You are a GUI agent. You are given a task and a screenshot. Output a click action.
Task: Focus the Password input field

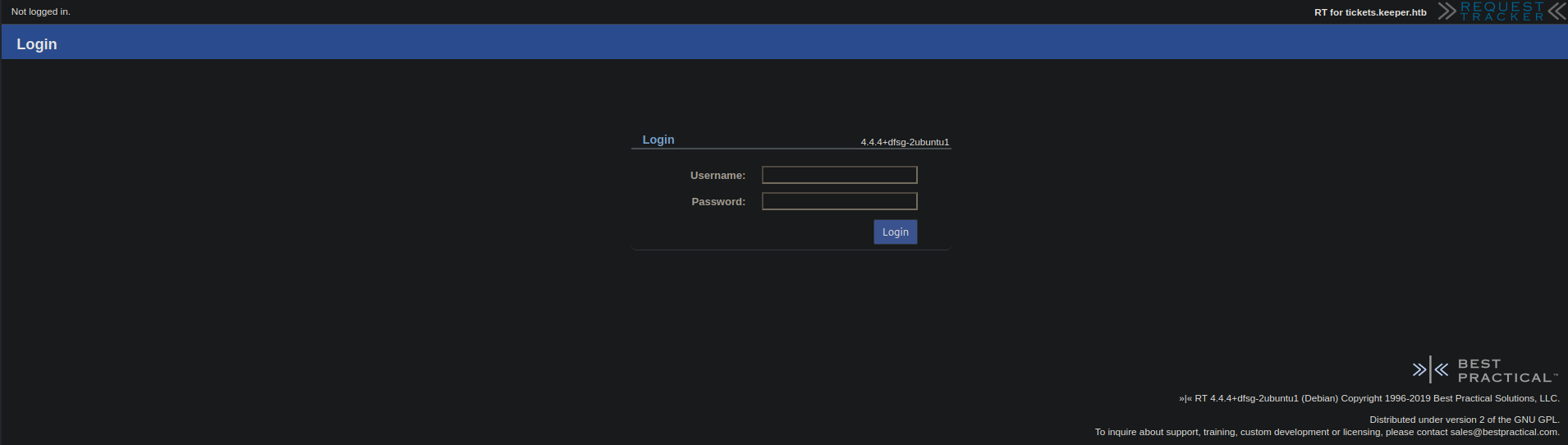coord(839,201)
